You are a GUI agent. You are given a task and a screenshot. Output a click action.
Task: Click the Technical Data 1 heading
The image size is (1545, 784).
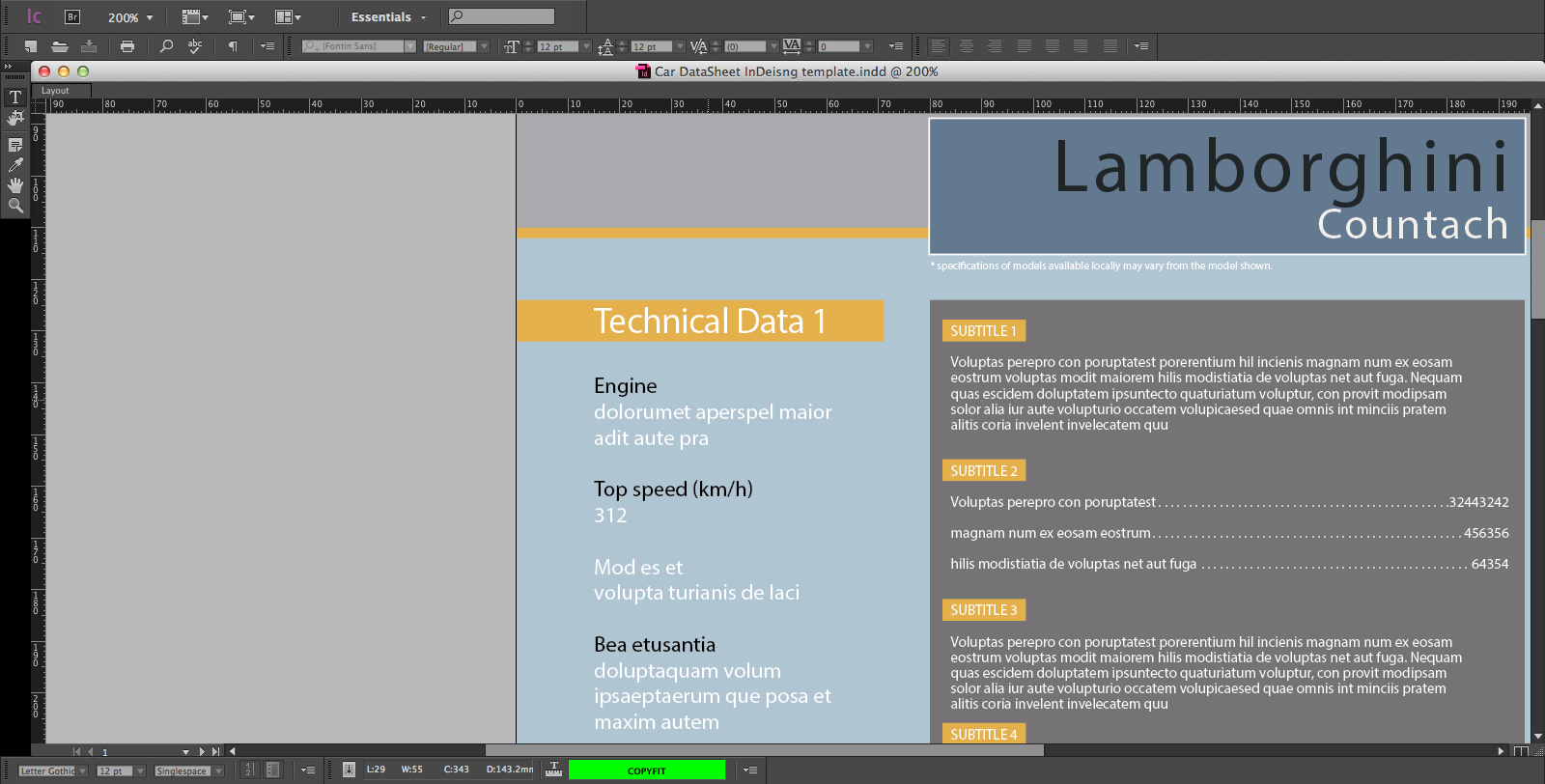[710, 321]
